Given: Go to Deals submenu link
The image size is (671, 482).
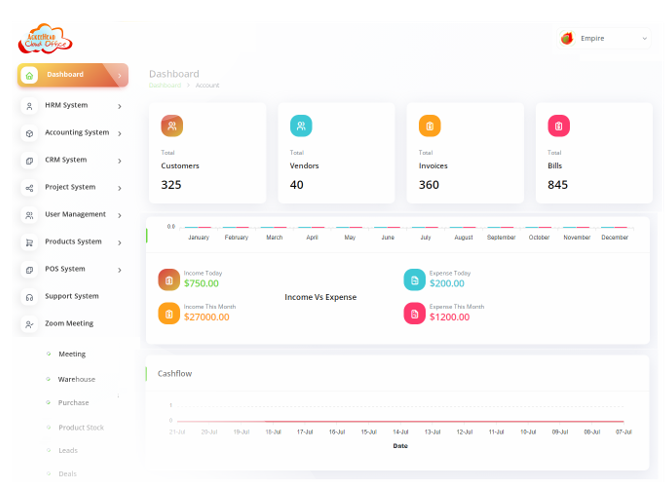Looking at the screenshot, I should (x=68, y=474).
